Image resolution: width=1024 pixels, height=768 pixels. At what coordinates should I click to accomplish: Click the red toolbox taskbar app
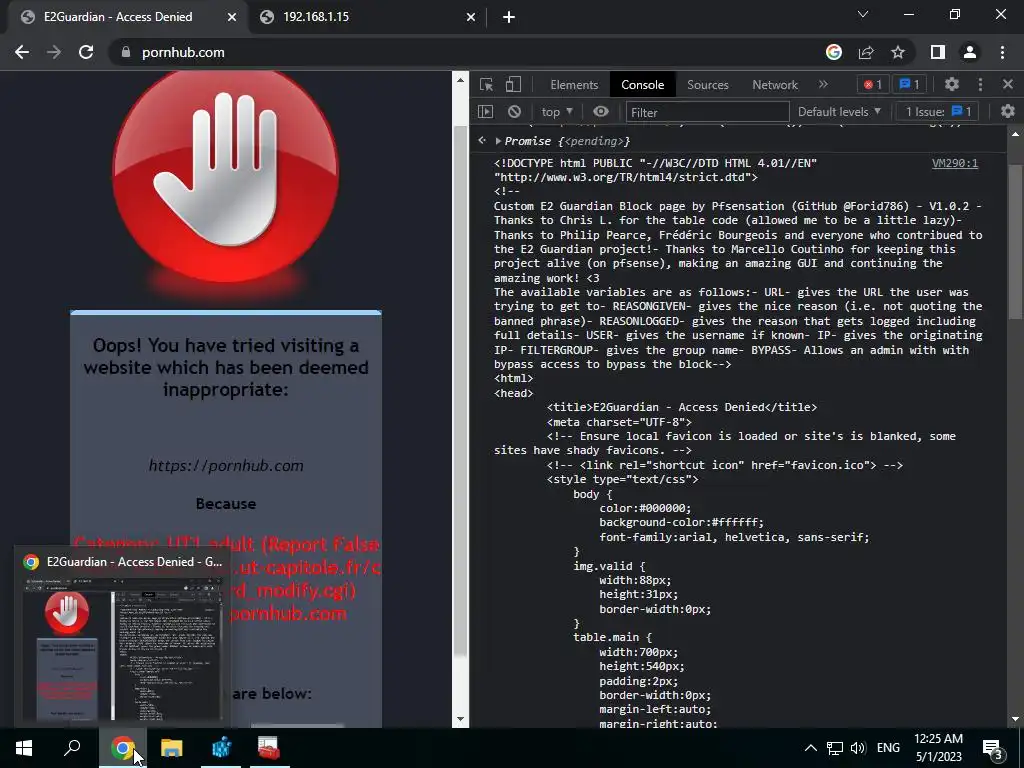click(268, 748)
